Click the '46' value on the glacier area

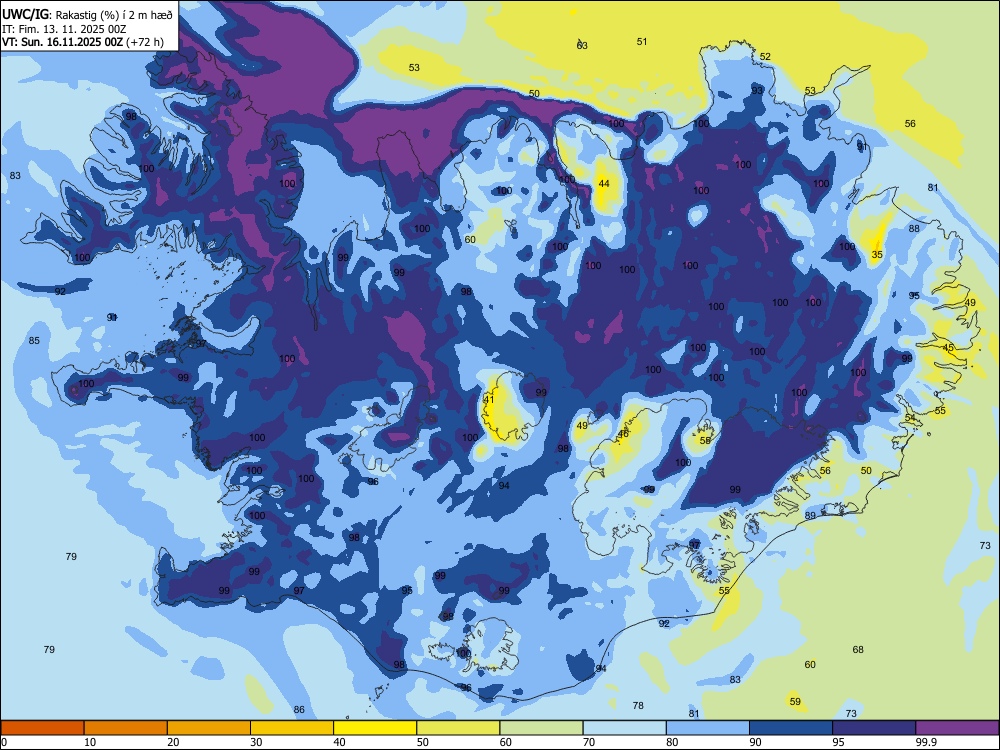(x=624, y=434)
